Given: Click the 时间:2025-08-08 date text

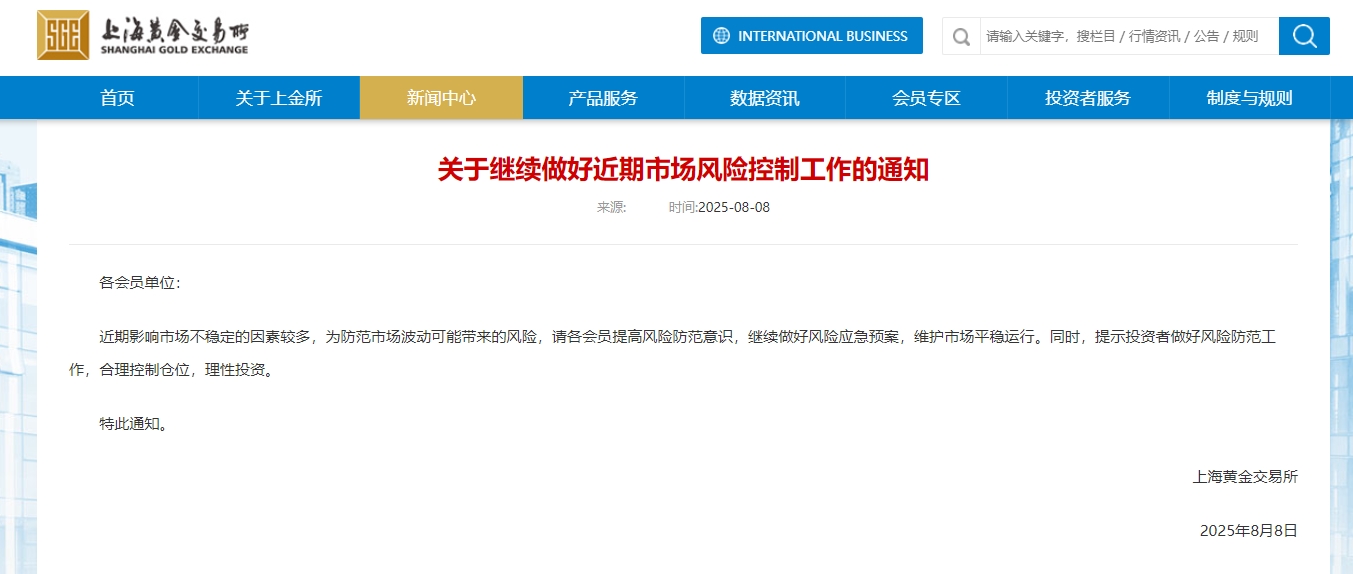Looking at the screenshot, I should 720,208.
